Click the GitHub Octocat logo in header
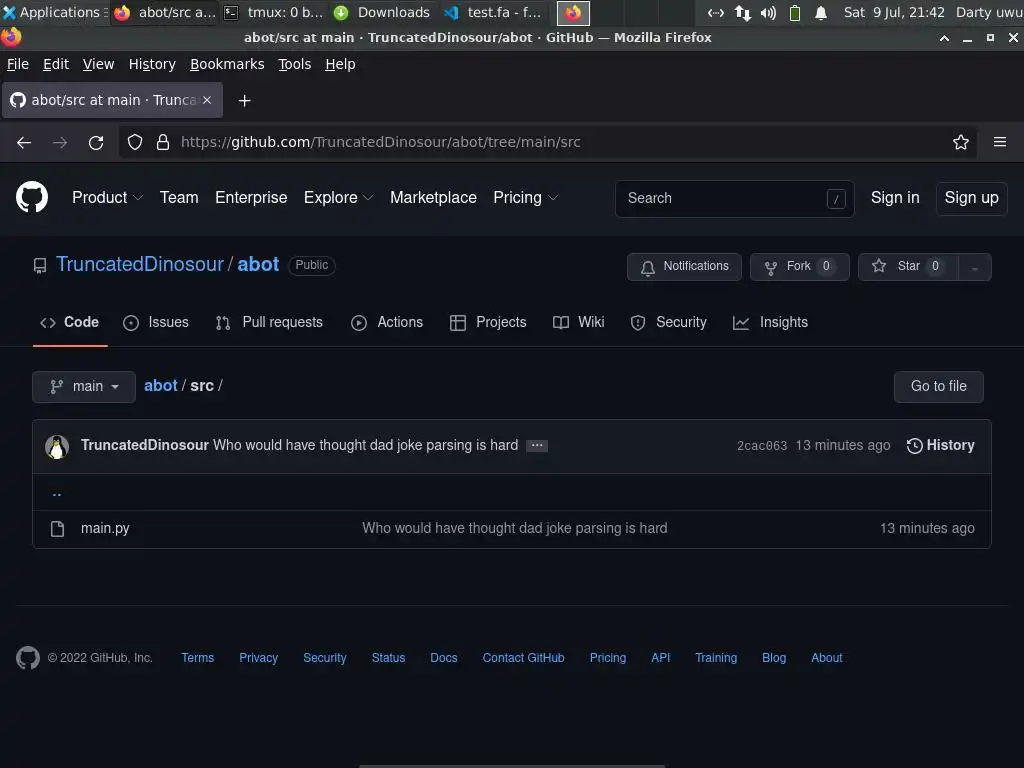The width and height of the screenshot is (1024, 768). coord(32,197)
